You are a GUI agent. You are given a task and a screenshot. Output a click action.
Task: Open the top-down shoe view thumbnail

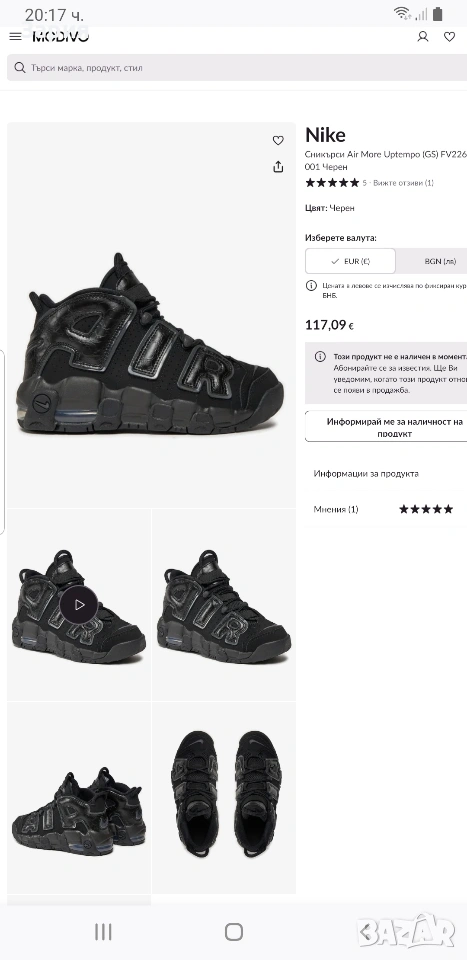click(224, 798)
